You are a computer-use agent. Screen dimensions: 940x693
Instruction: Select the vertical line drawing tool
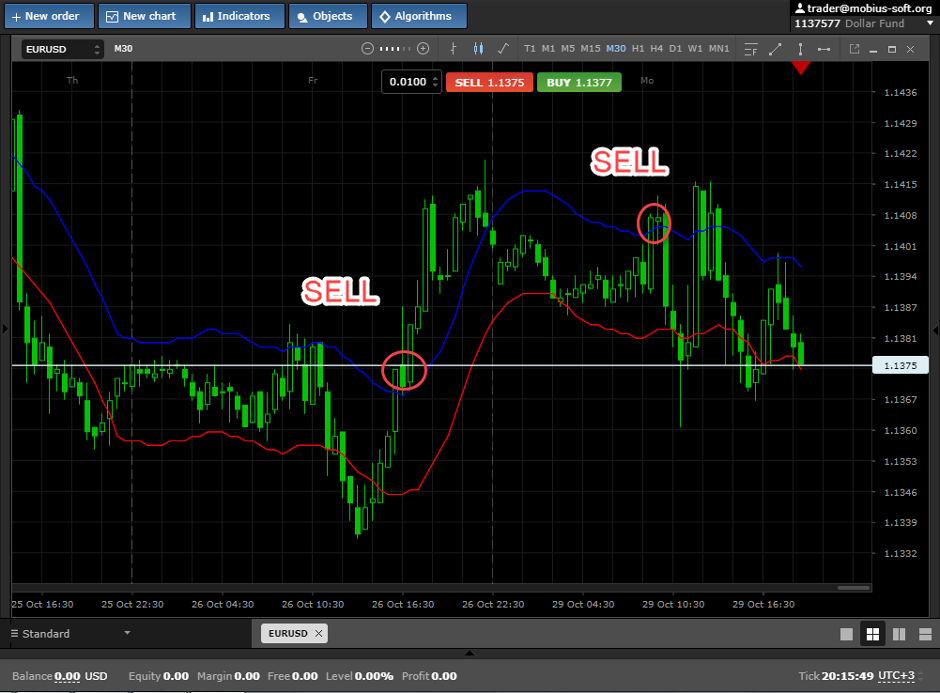coord(800,49)
